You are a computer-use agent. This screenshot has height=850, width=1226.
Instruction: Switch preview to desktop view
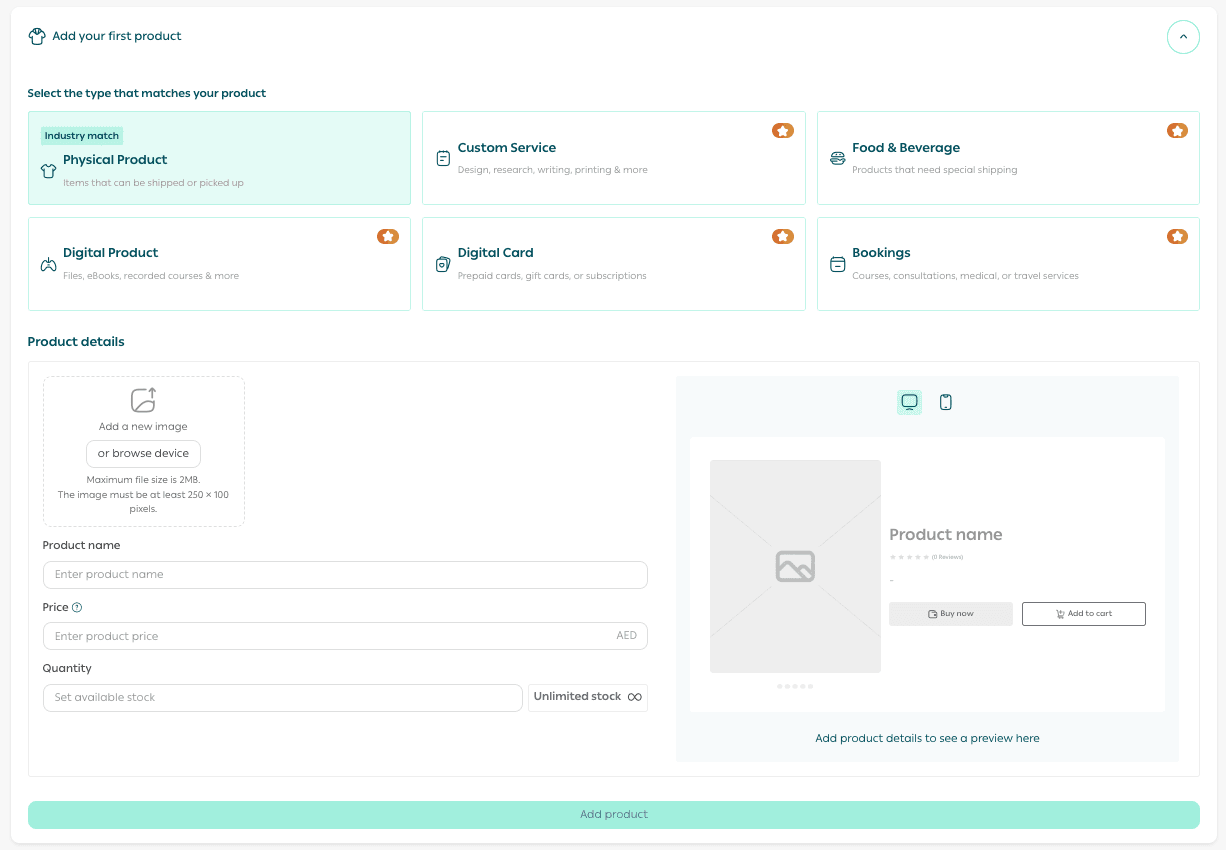909,402
